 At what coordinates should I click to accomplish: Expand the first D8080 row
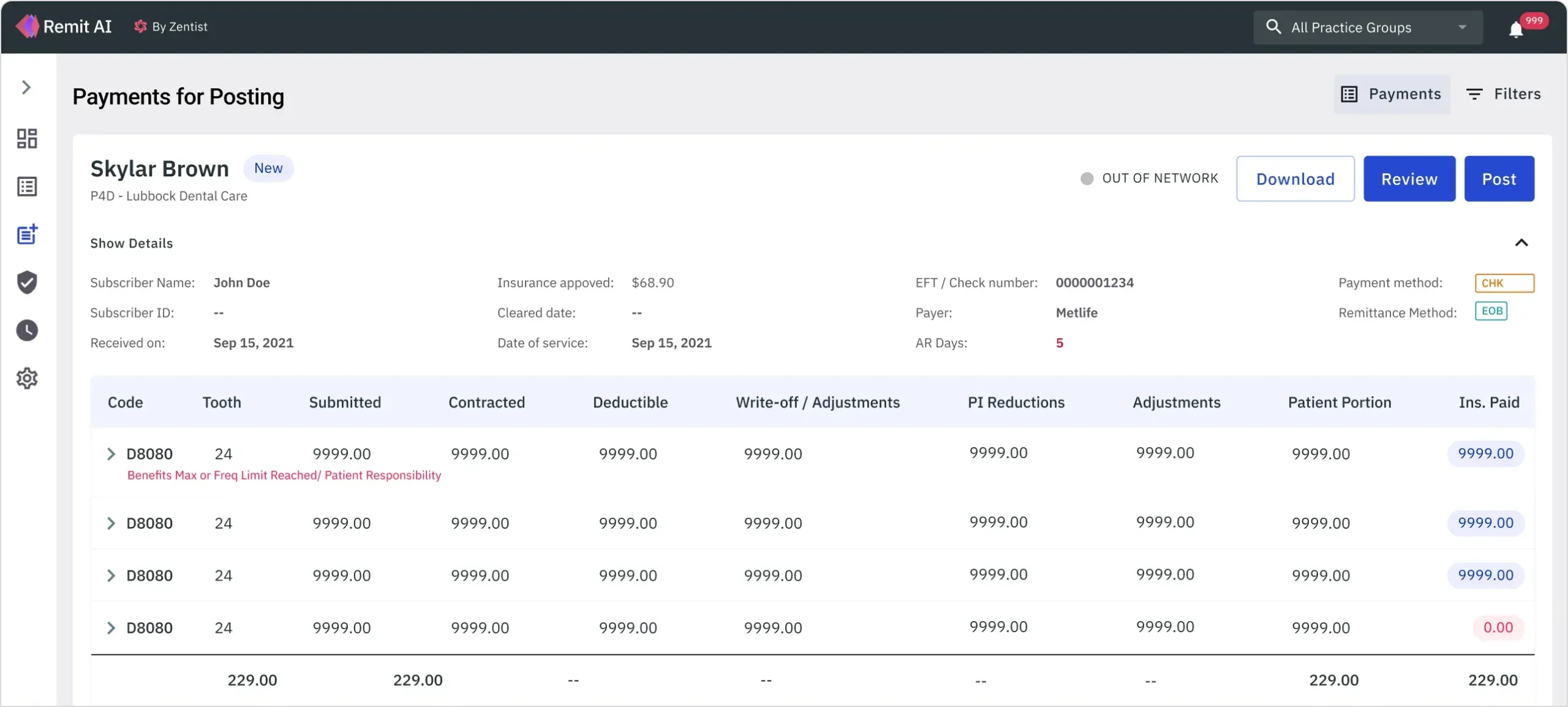click(x=111, y=454)
